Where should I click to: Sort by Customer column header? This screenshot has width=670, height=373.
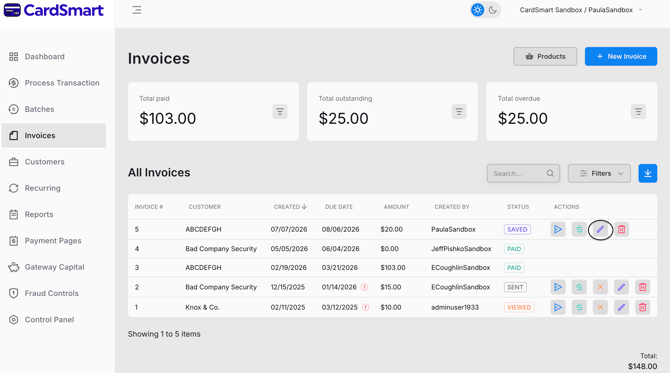(x=205, y=207)
